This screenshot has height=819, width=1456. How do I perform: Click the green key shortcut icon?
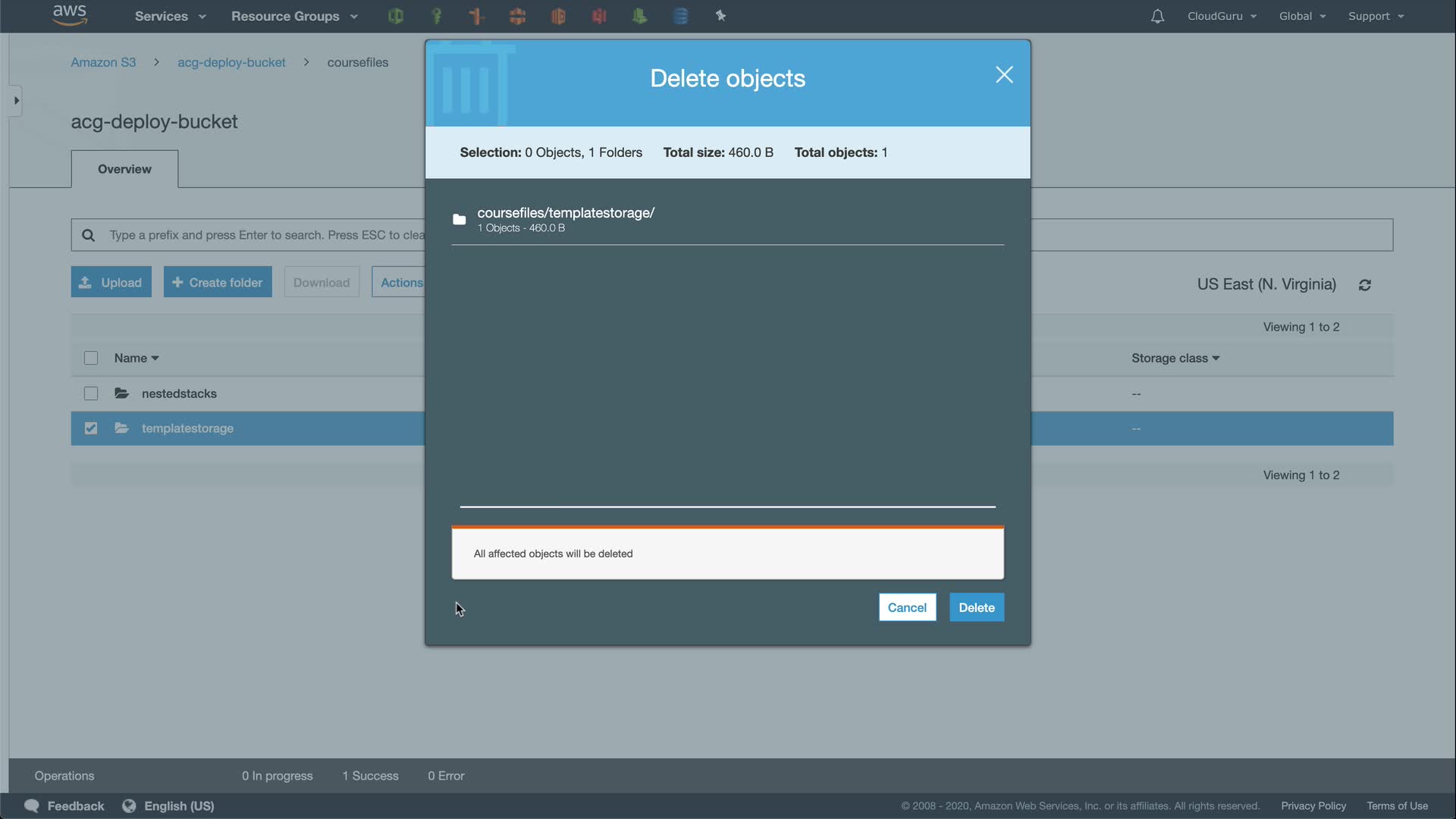[x=436, y=16]
